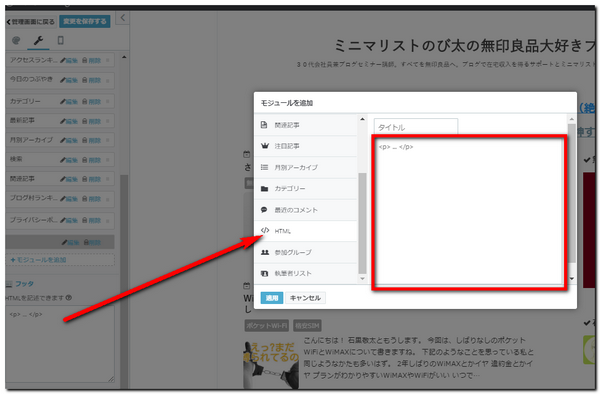Delete the 関連記事 sidebar module
Screen dimensions: 600x394
(x=91, y=179)
